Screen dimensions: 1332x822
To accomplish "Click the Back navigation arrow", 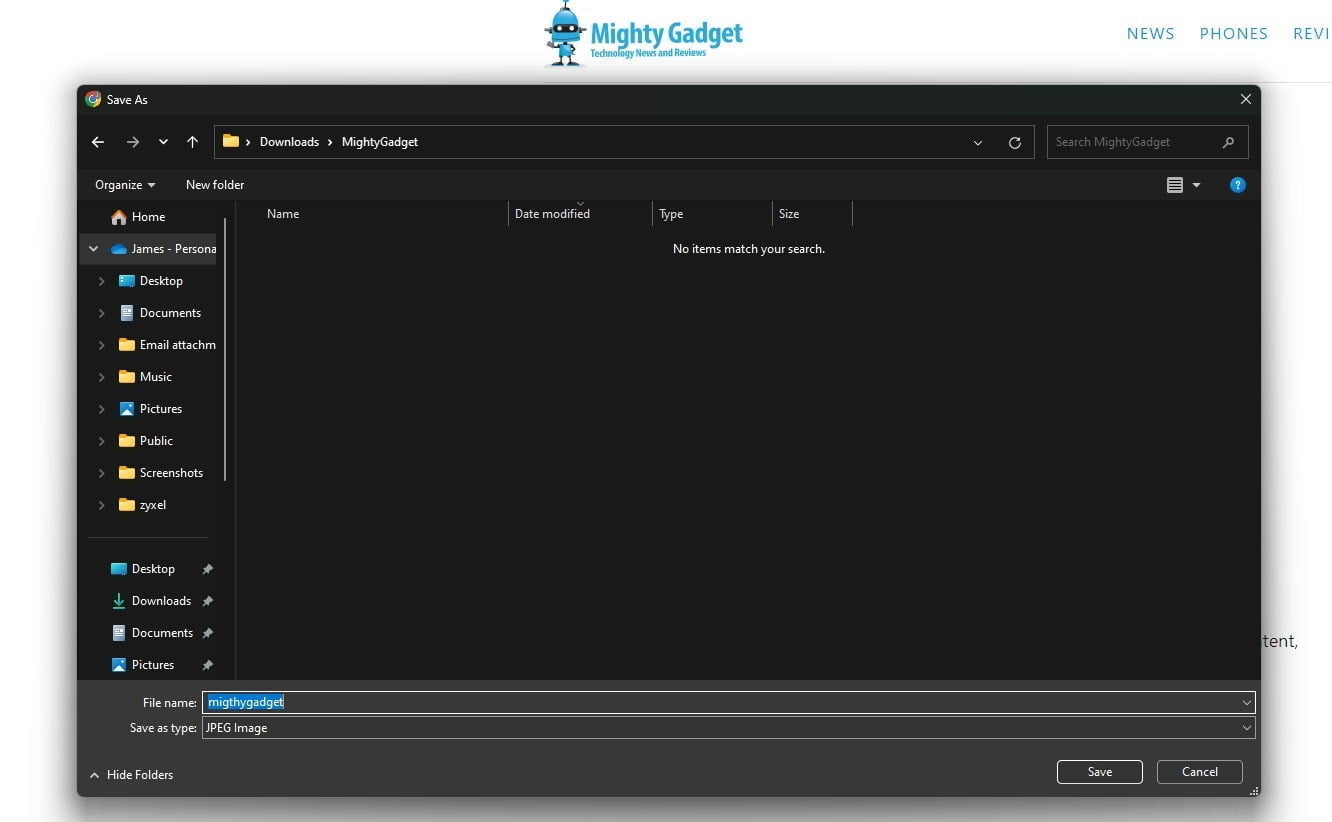I will click(x=98, y=142).
